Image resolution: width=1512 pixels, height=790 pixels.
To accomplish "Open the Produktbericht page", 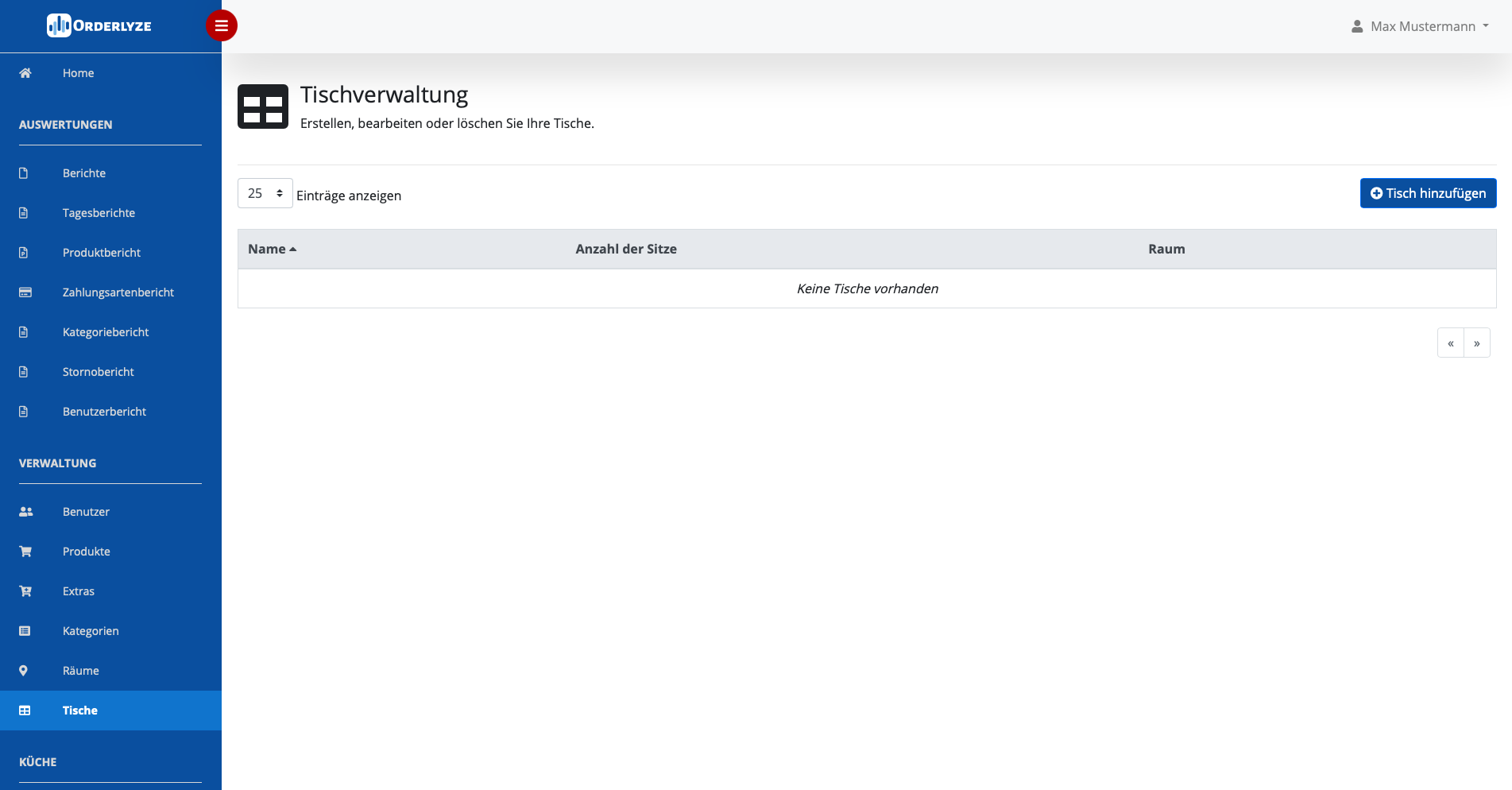I will 110,253.
